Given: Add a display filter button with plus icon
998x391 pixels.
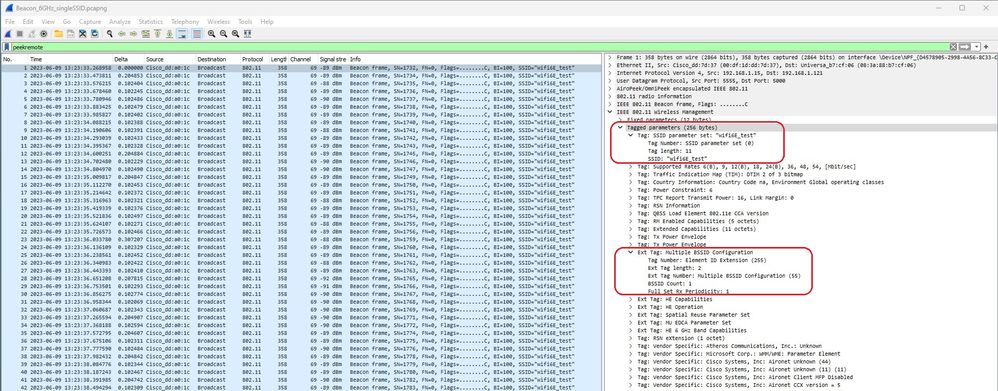Looking at the screenshot, I should pyautogui.click(x=987, y=47).
